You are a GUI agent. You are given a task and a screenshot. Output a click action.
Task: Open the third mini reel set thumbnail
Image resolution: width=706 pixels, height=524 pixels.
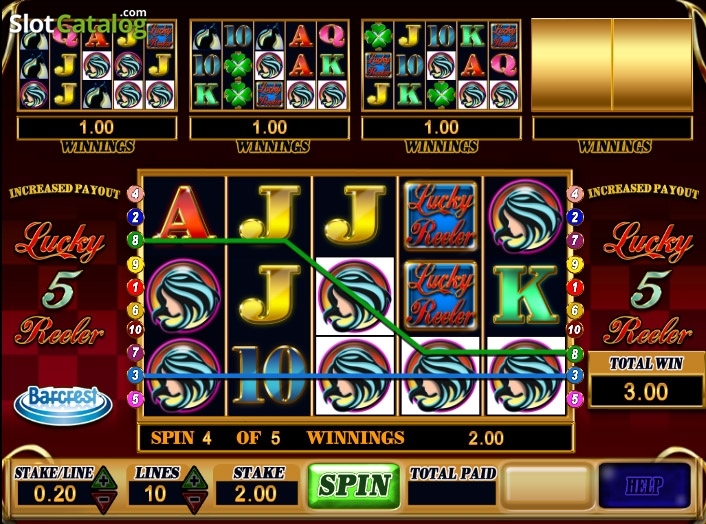pyautogui.click(x=441, y=65)
